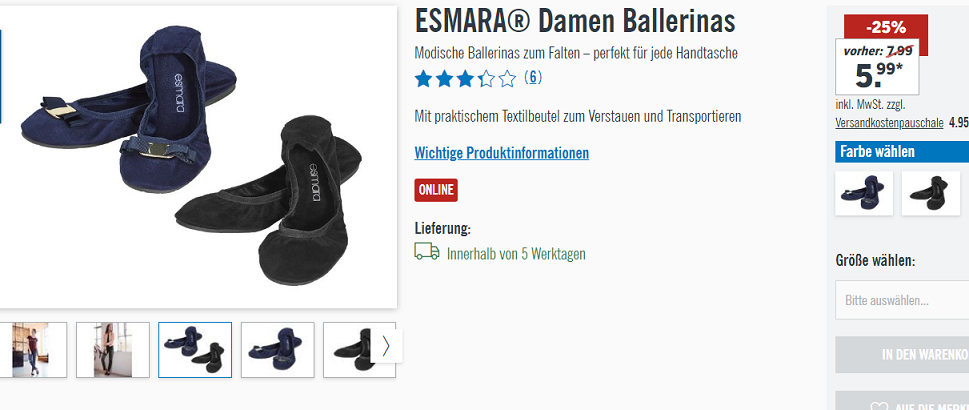
Task: Open the Wichtige Produktinformationen link
Action: click(501, 153)
